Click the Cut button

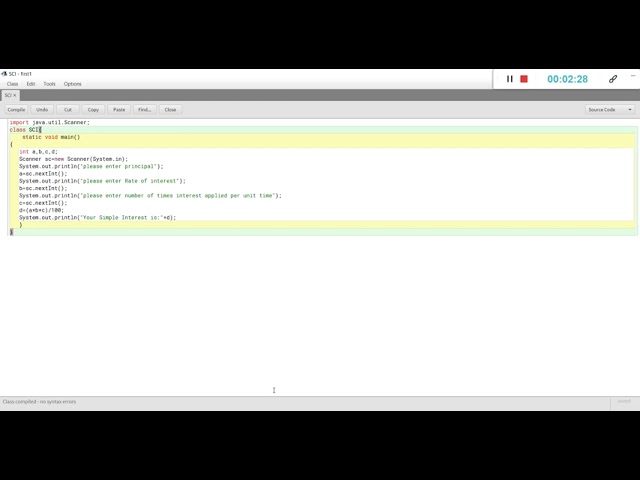coord(68,110)
